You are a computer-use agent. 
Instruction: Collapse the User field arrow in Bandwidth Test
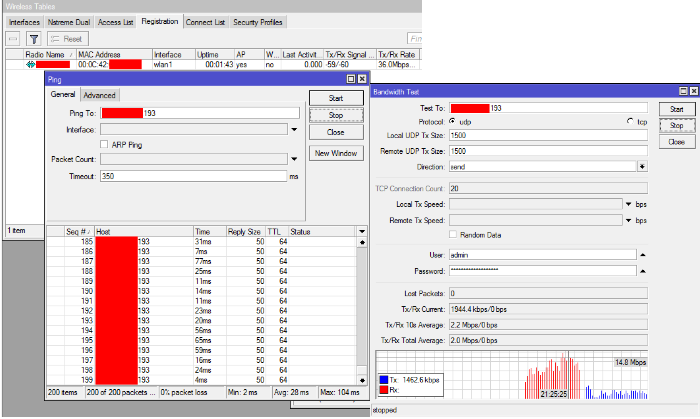(643, 255)
